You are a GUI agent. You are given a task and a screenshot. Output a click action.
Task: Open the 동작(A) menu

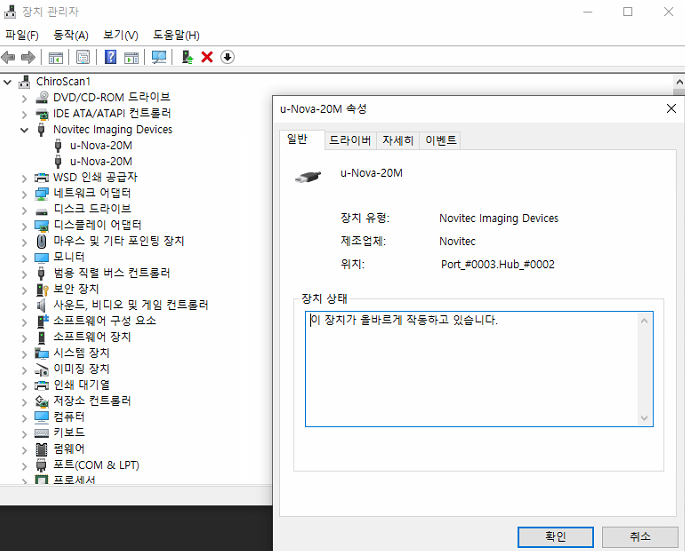[70, 35]
